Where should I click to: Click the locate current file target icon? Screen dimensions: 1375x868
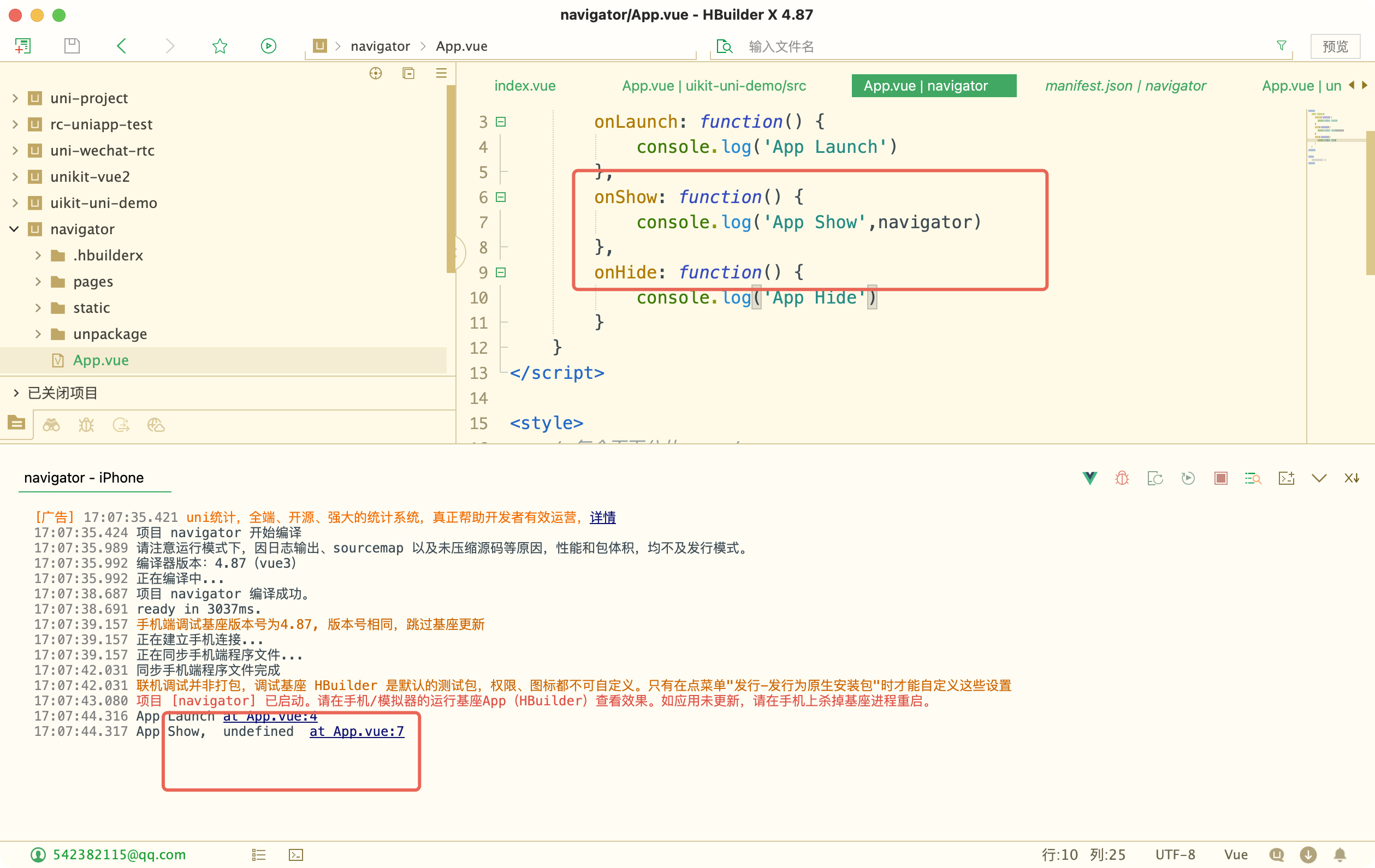click(x=375, y=73)
